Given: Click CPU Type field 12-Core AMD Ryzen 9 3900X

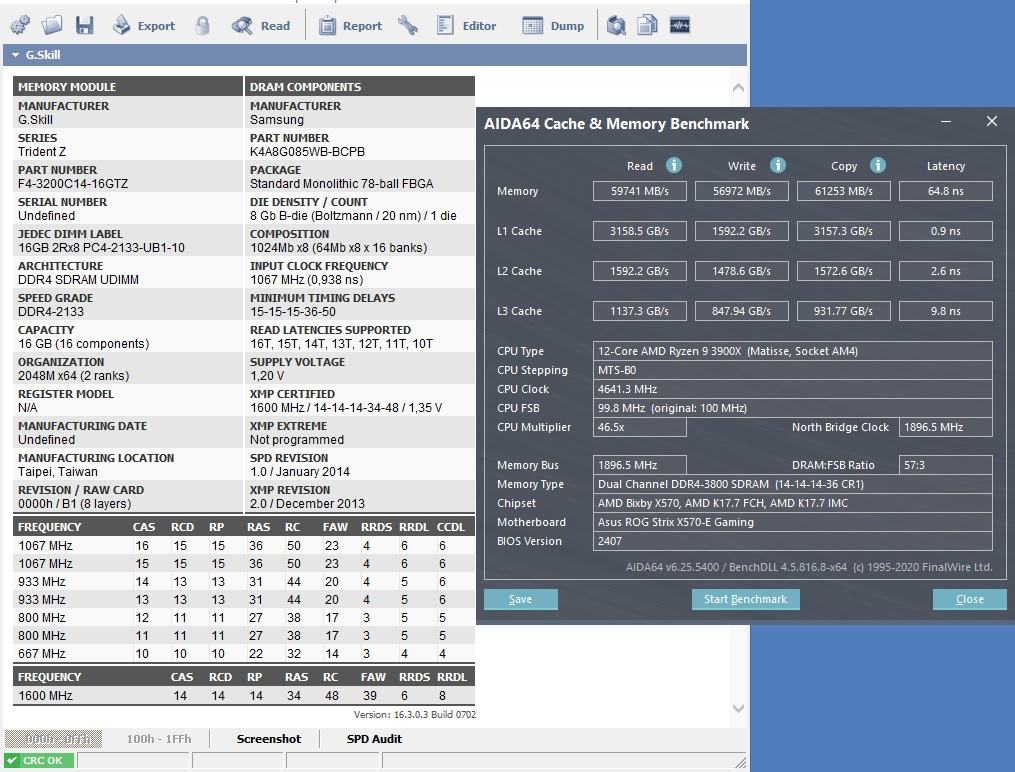Looking at the screenshot, I should 792,351.
